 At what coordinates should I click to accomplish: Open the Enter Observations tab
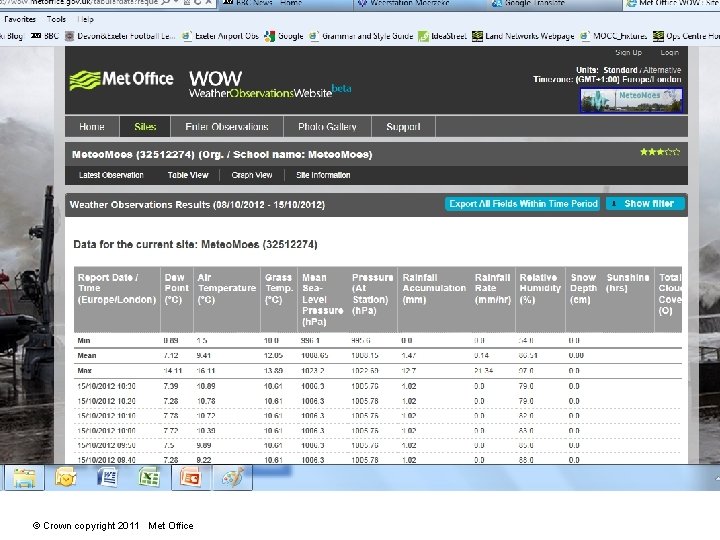click(227, 127)
